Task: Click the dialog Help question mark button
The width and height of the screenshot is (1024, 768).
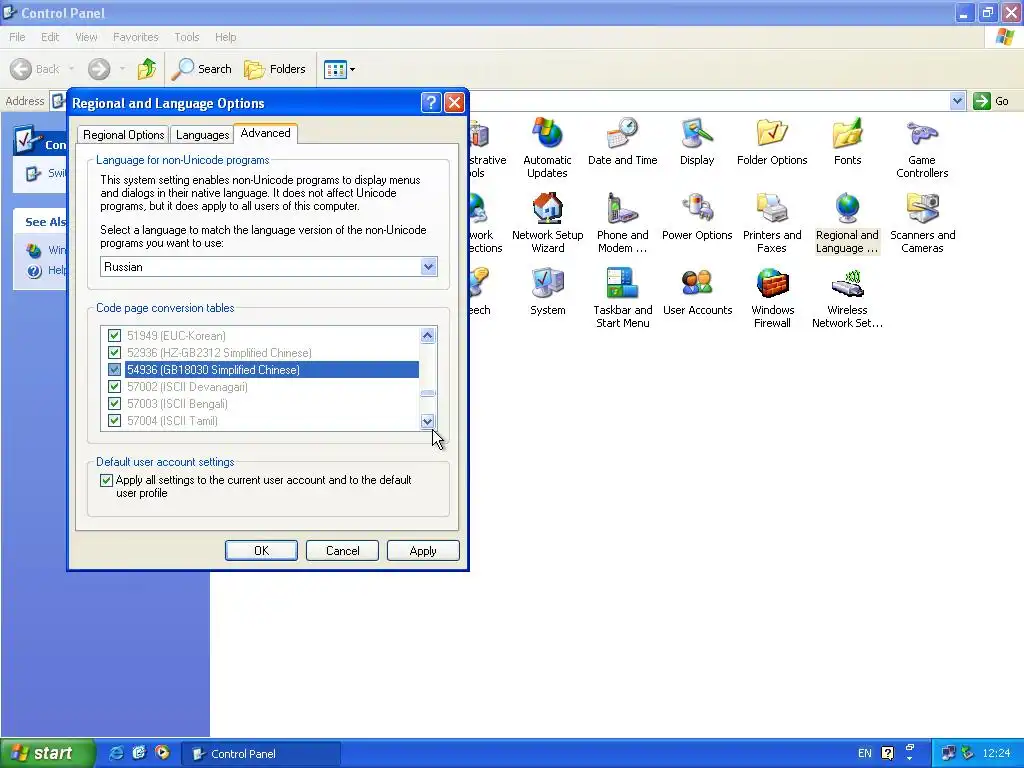Action: point(431,103)
